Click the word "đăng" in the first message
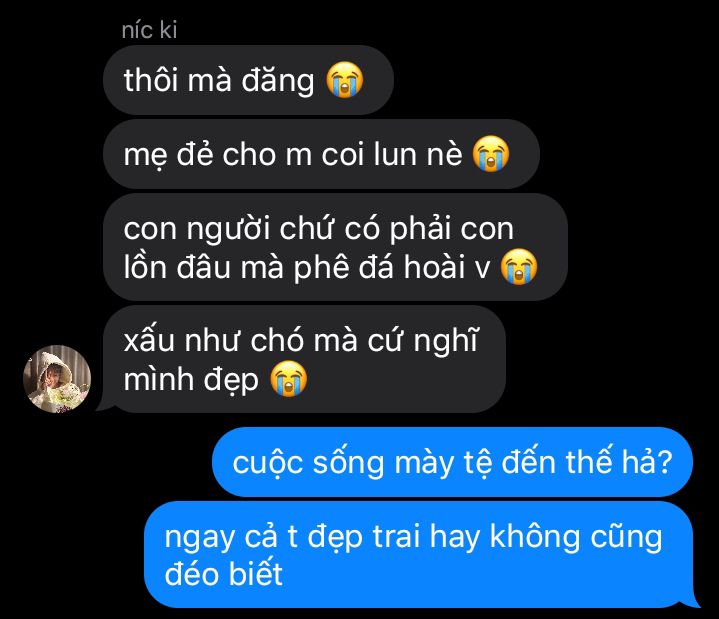Screen dimensions: 719x619 pyautogui.click(x=278, y=81)
